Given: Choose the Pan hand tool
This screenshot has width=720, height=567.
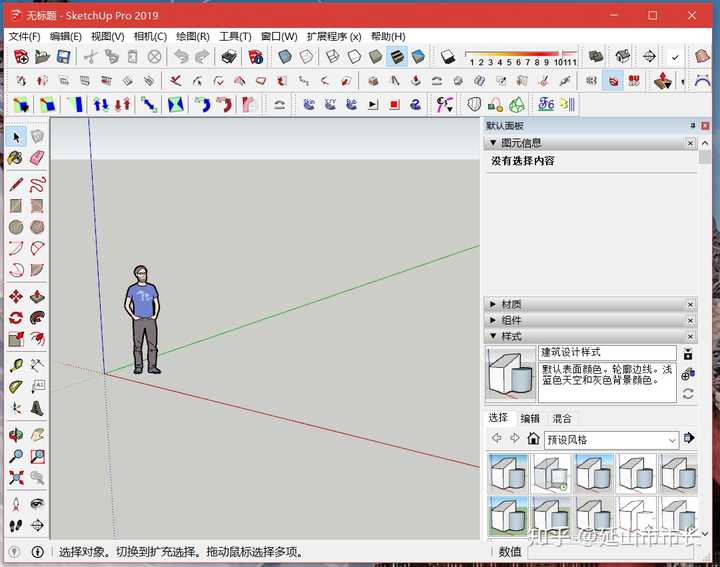Looking at the screenshot, I should 37,435.
